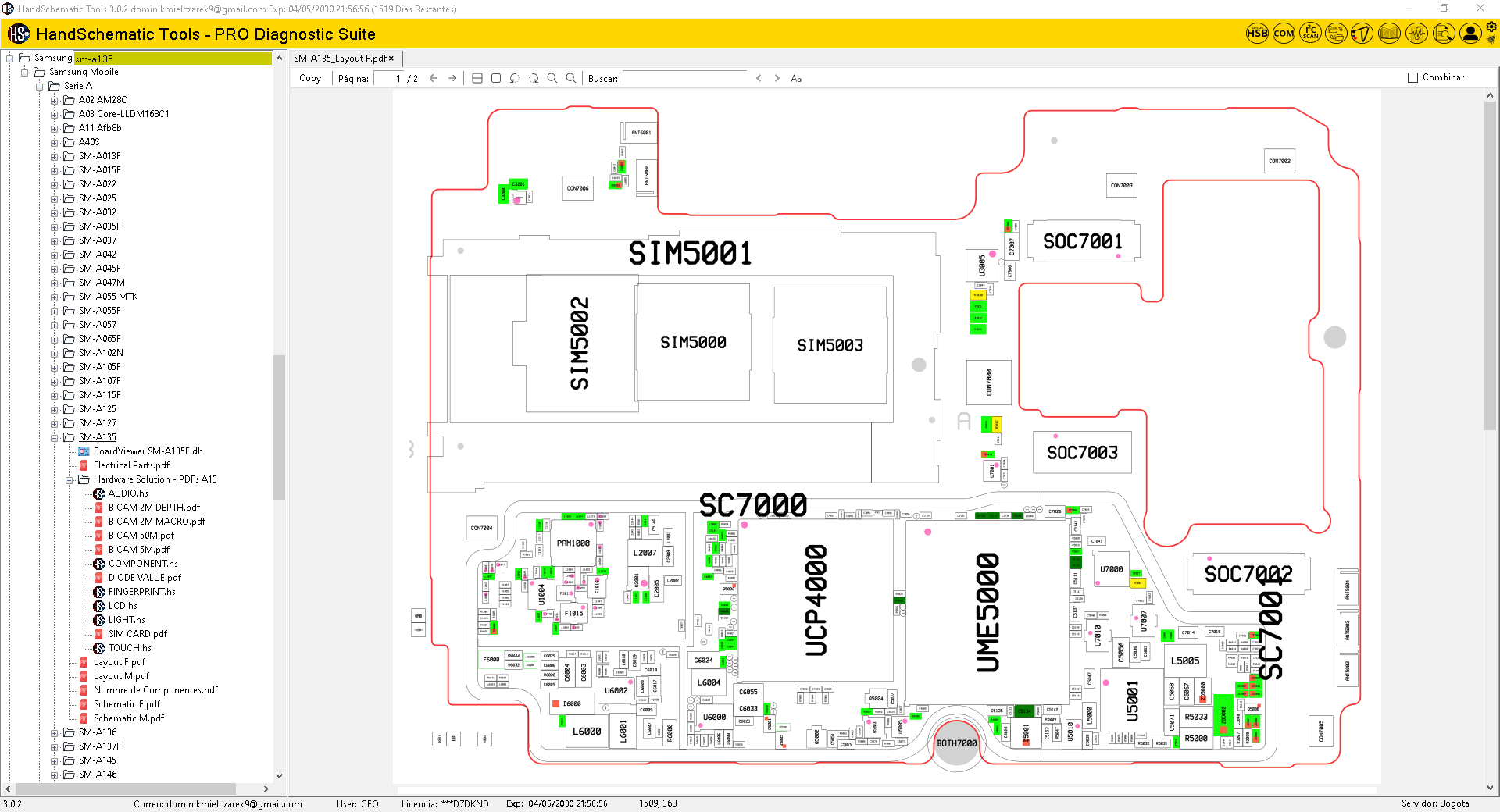Expand the SM-A127 folder

click(55, 423)
